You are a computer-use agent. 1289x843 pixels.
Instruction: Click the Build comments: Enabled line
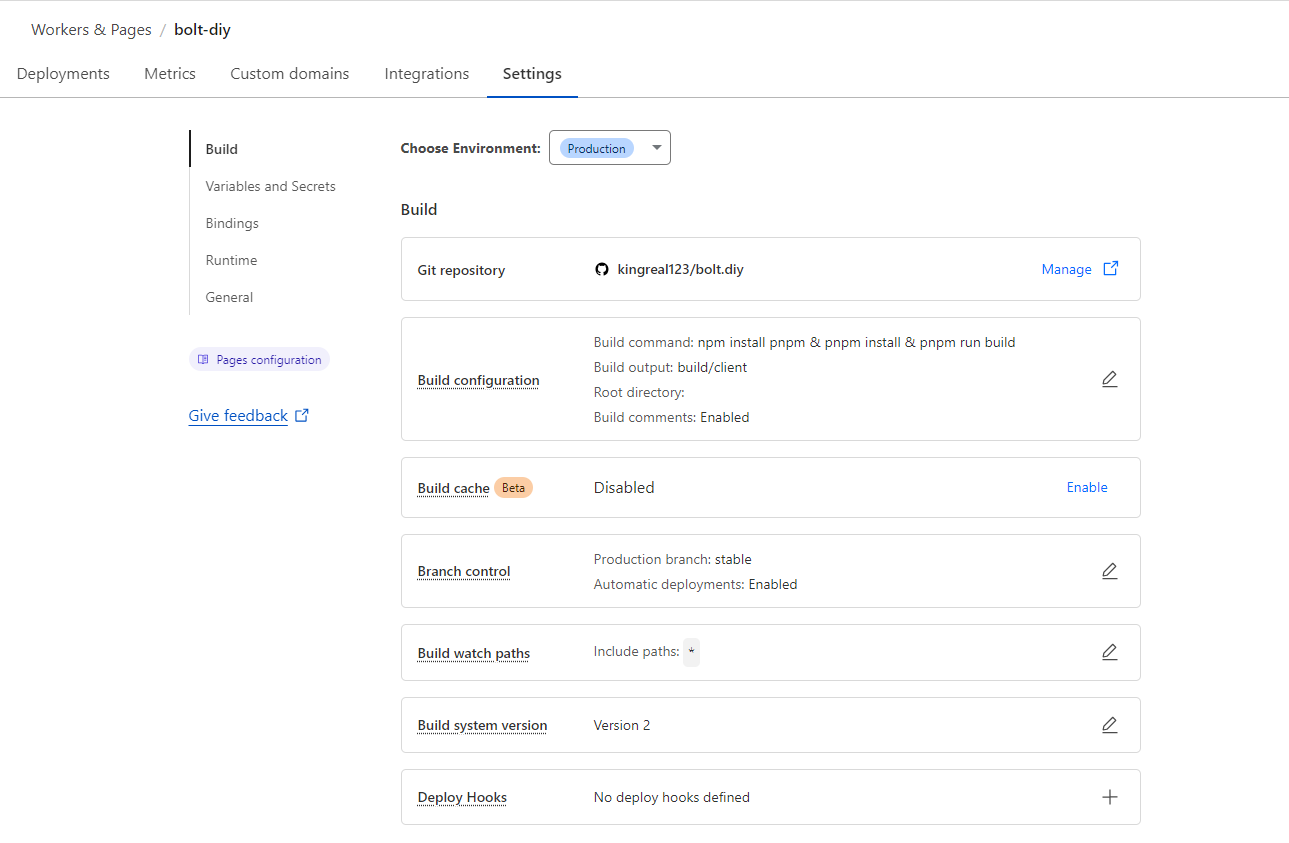[671, 417]
